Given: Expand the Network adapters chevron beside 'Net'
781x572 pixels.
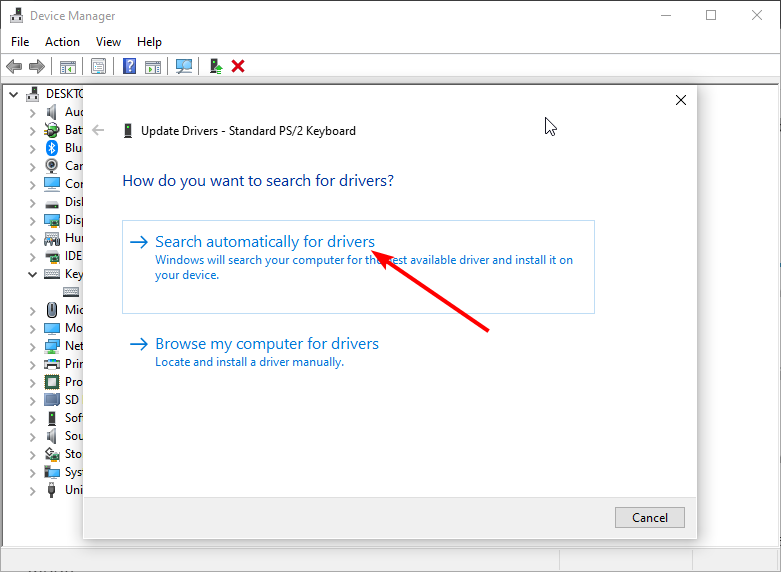Looking at the screenshot, I should [x=32, y=346].
